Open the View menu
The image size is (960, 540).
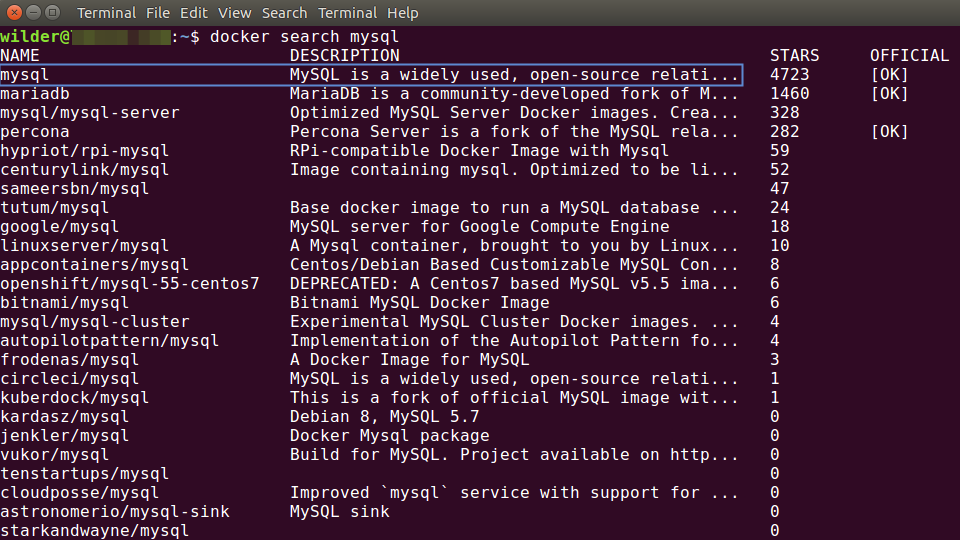[234, 13]
